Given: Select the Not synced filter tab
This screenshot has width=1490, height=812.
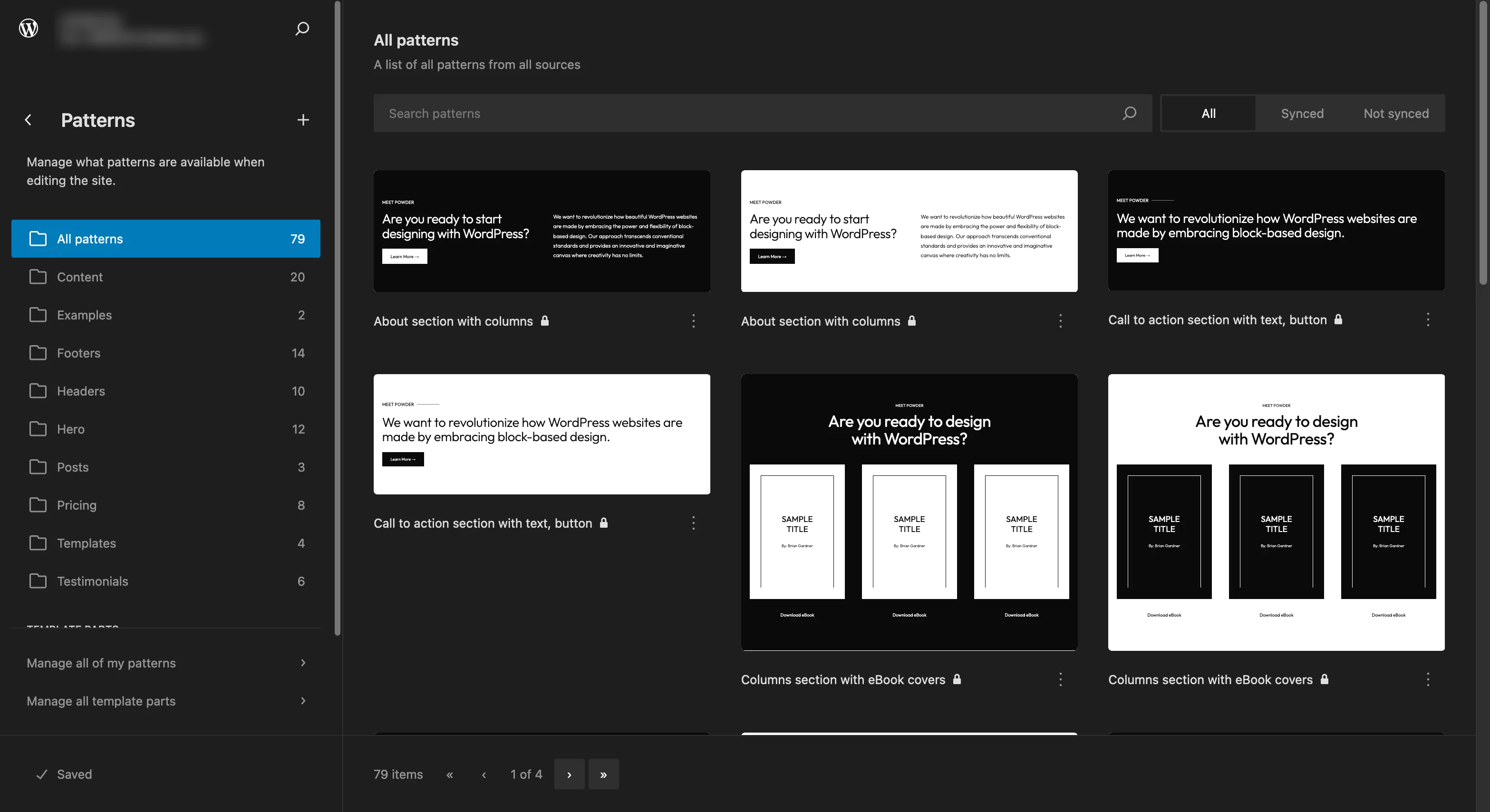Looking at the screenshot, I should coord(1396,113).
